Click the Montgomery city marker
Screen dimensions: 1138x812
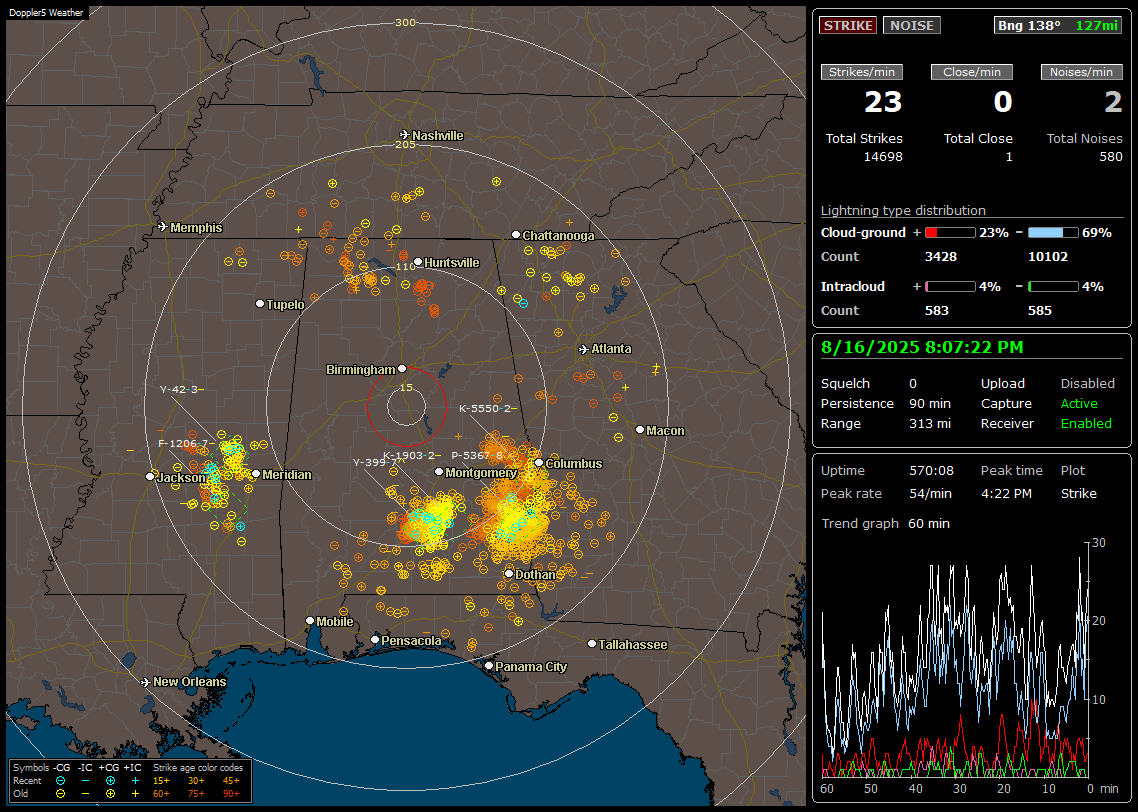pos(438,472)
